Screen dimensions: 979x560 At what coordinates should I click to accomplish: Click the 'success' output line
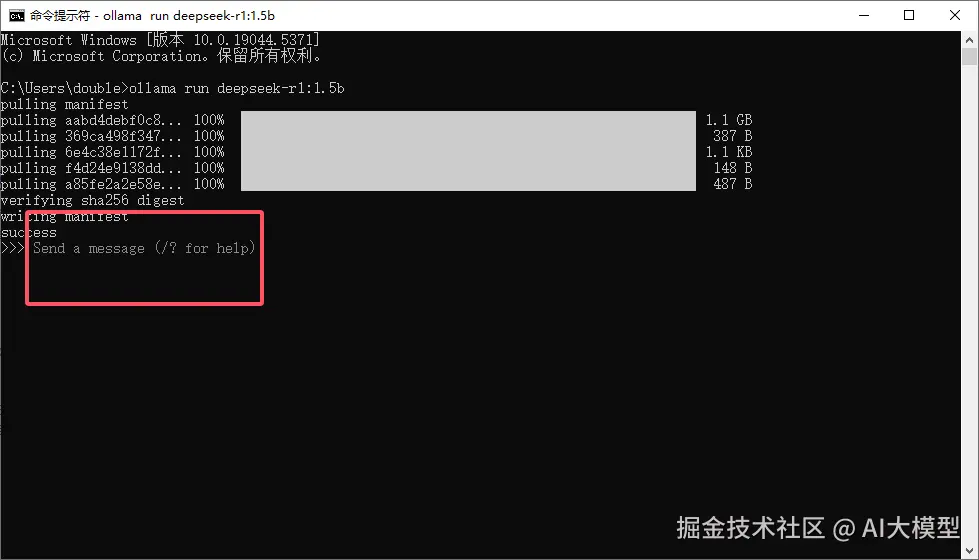[x=29, y=233]
